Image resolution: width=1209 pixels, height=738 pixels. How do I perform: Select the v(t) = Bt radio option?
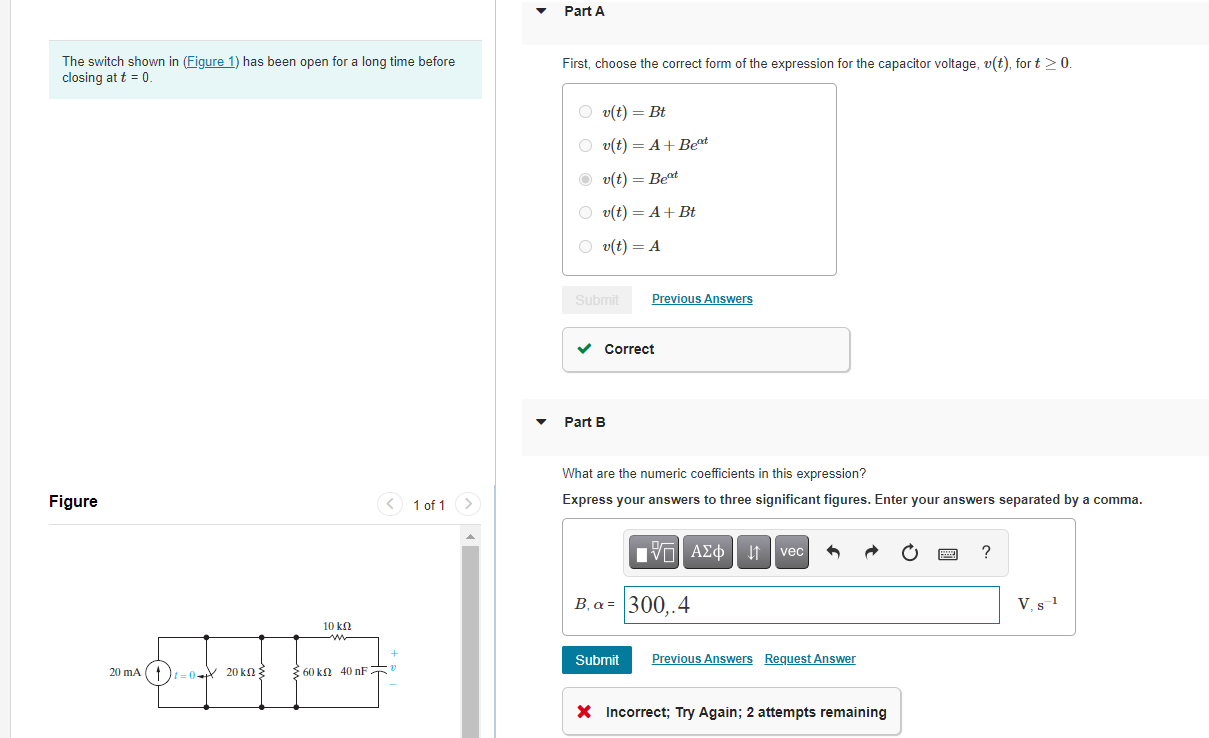[x=585, y=111]
